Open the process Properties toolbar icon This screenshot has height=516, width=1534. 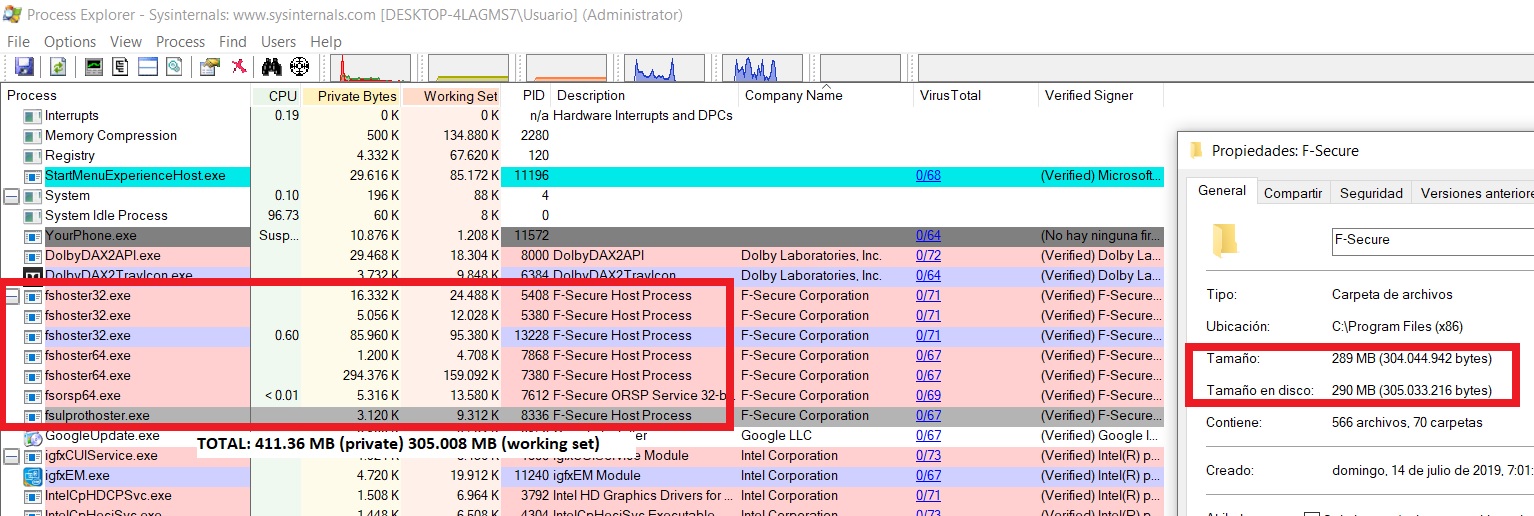click(209, 67)
